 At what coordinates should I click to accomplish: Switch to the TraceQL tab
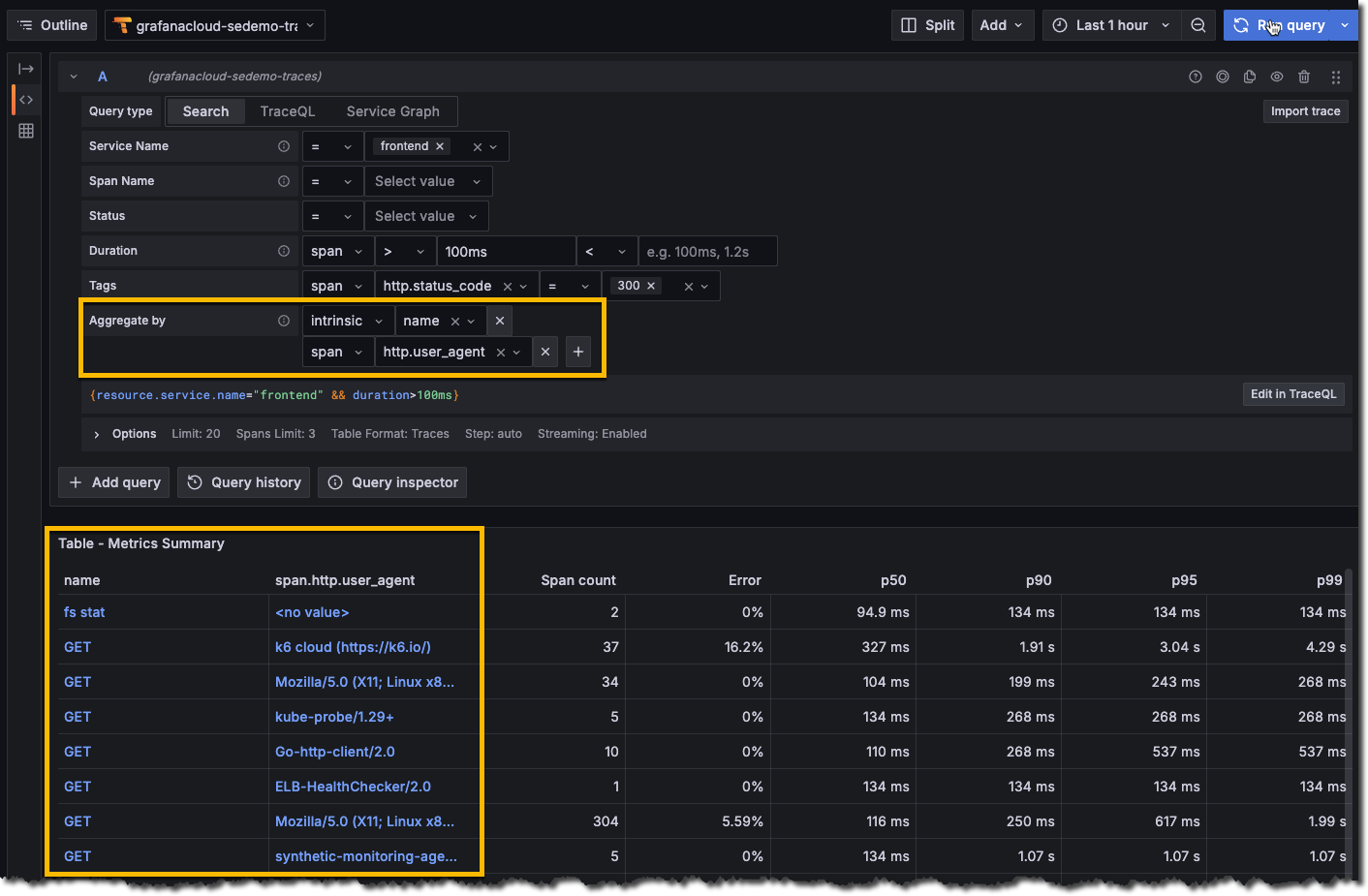[x=287, y=110]
